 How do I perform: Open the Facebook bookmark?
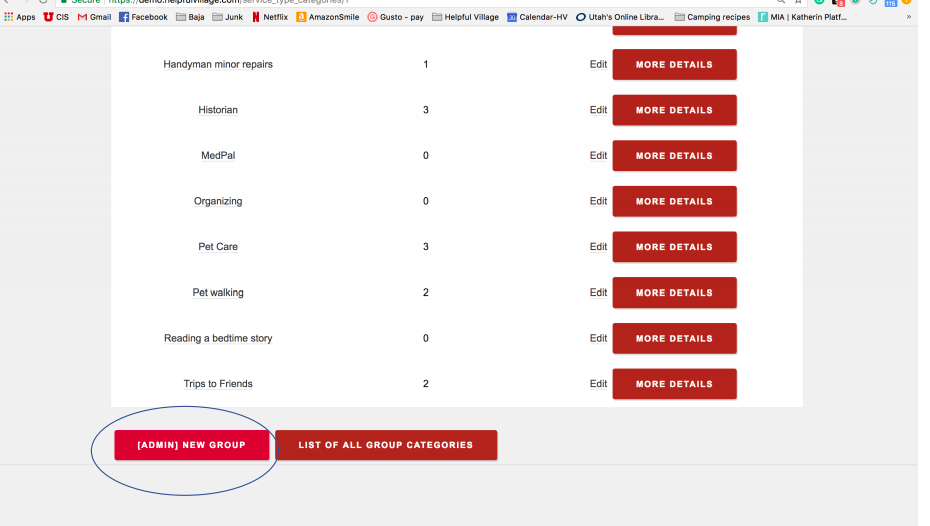click(144, 17)
